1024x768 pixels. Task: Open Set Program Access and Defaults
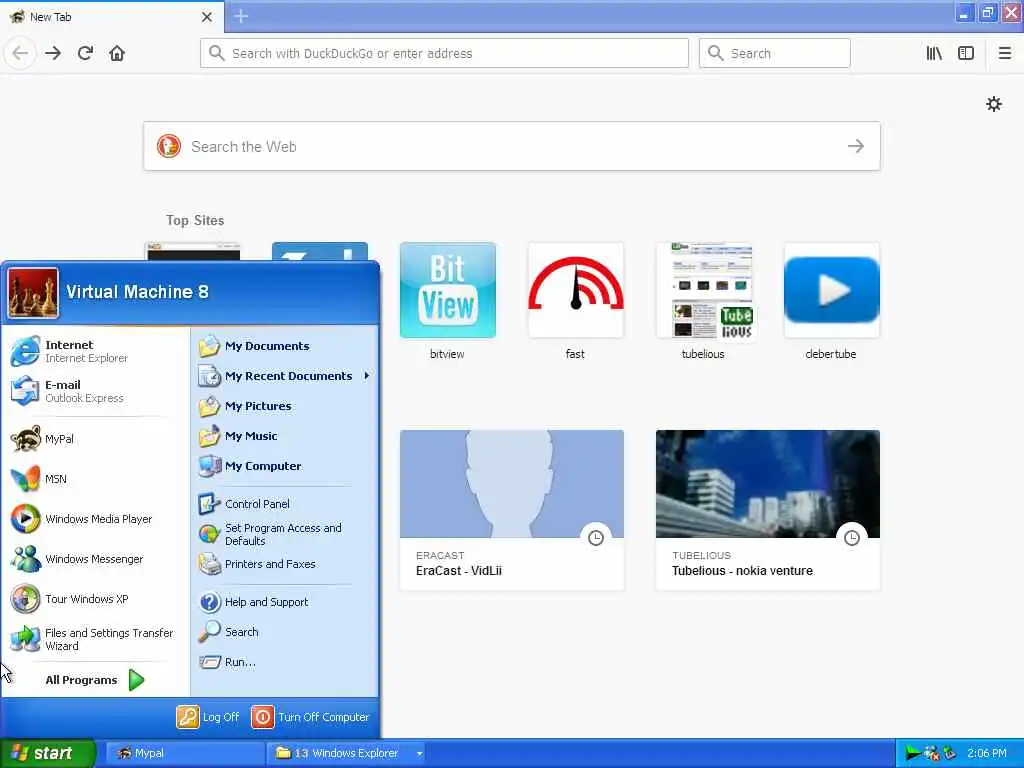[285, 534]
